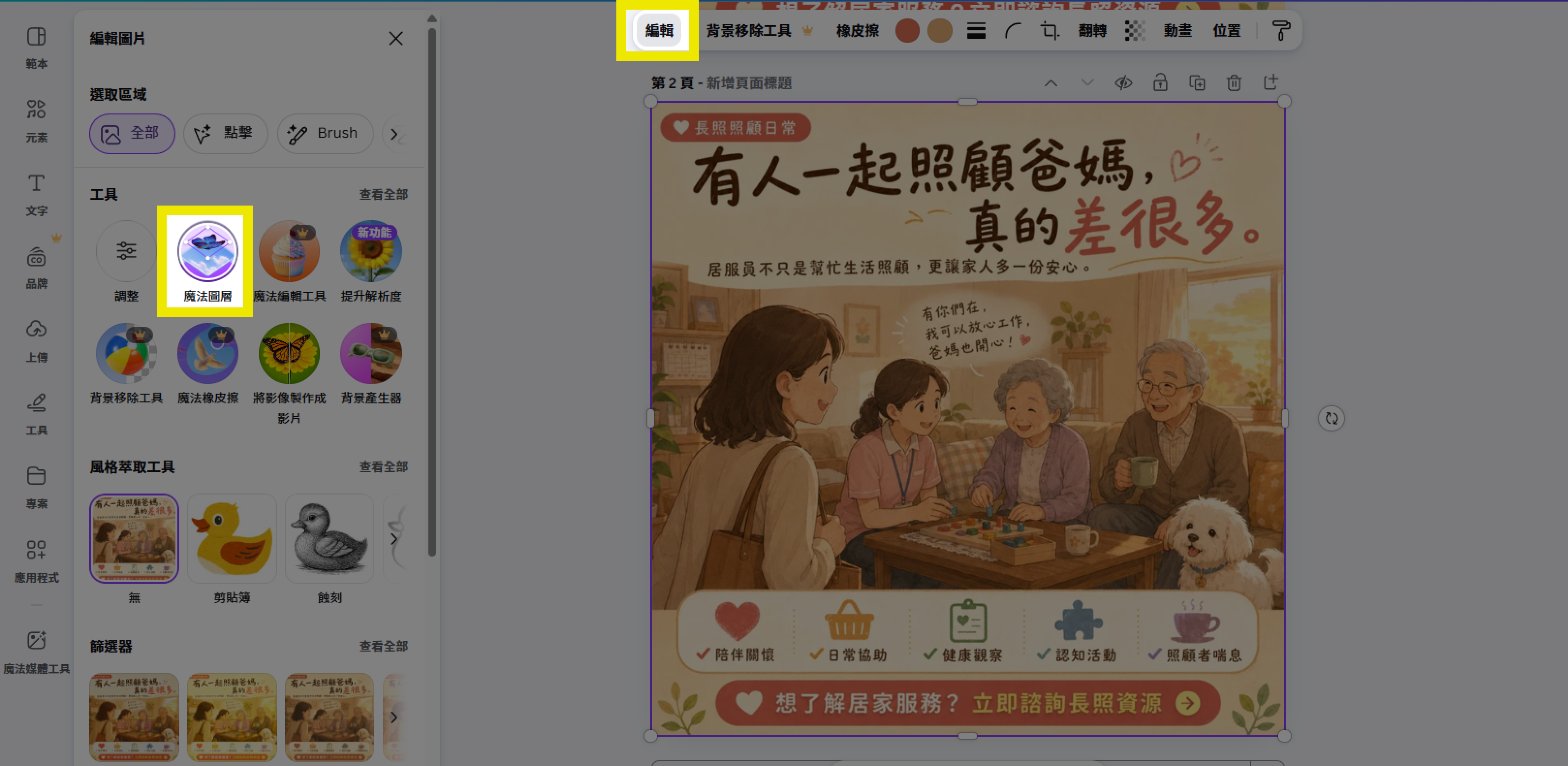
Task: Click 翻轉 flip in the toolbar
Action: tap(1092, 31)
